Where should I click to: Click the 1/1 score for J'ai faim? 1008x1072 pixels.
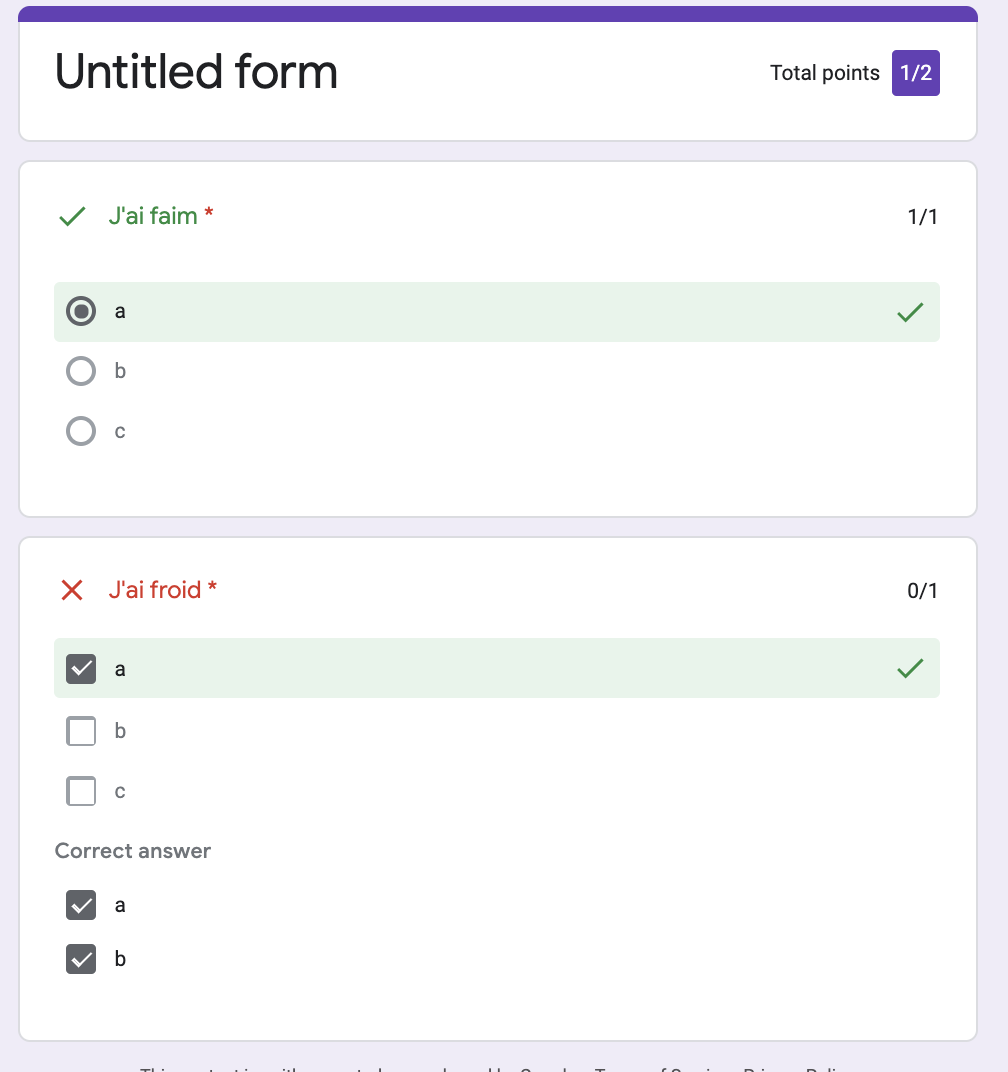pyautogui.click(x=922, y=216)
